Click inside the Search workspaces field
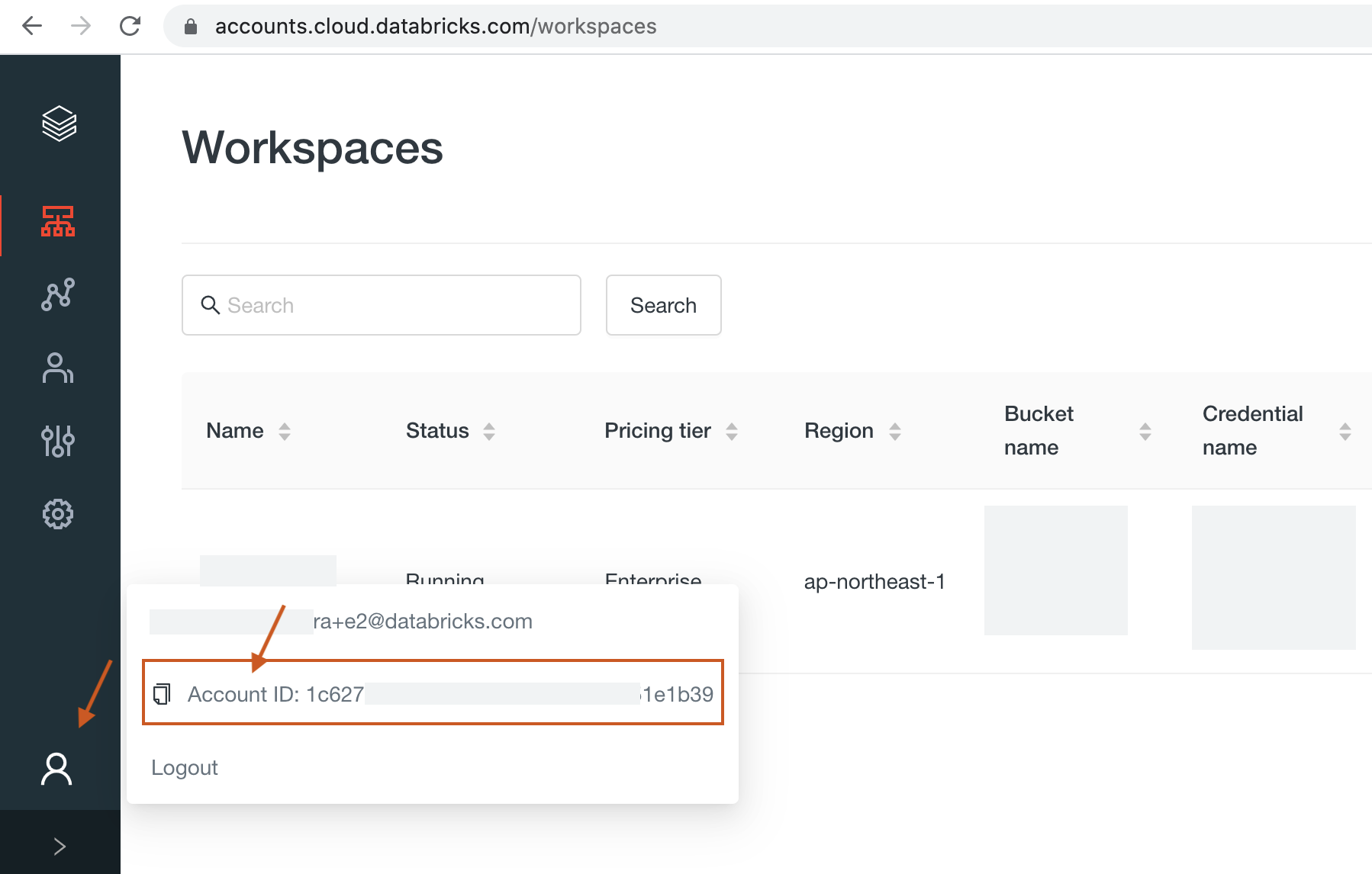The image size is (1372, 874). click(381, 305)
